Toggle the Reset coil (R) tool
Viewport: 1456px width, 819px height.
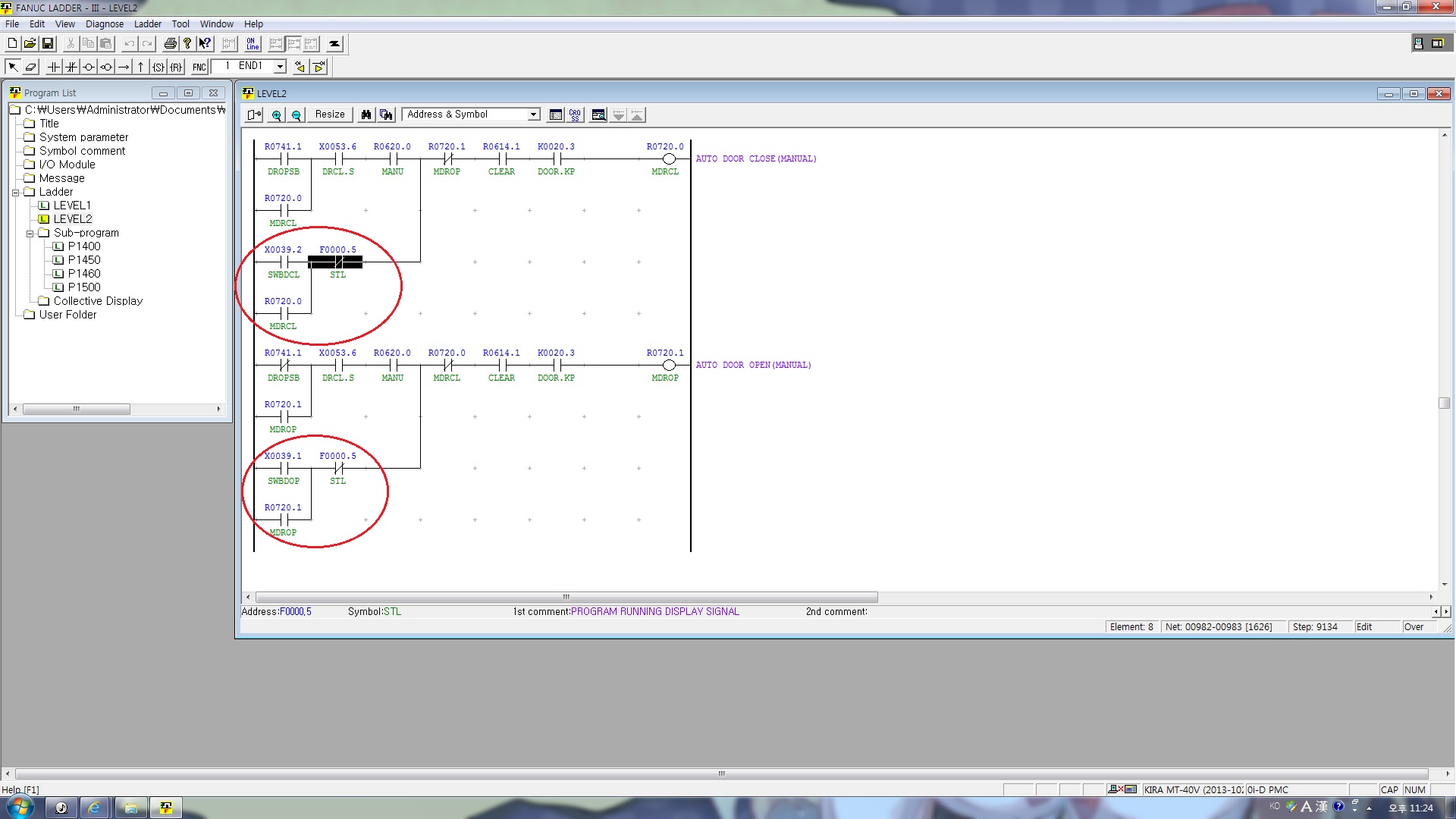coord(176,67)
